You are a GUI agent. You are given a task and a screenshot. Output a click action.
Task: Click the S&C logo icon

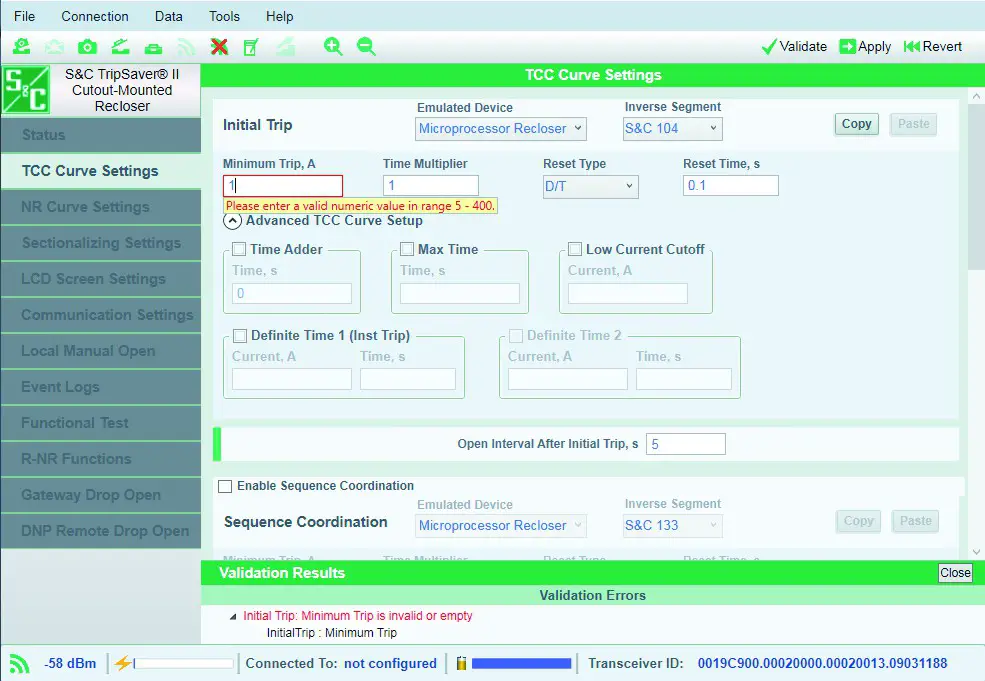[x=26, y=90]
